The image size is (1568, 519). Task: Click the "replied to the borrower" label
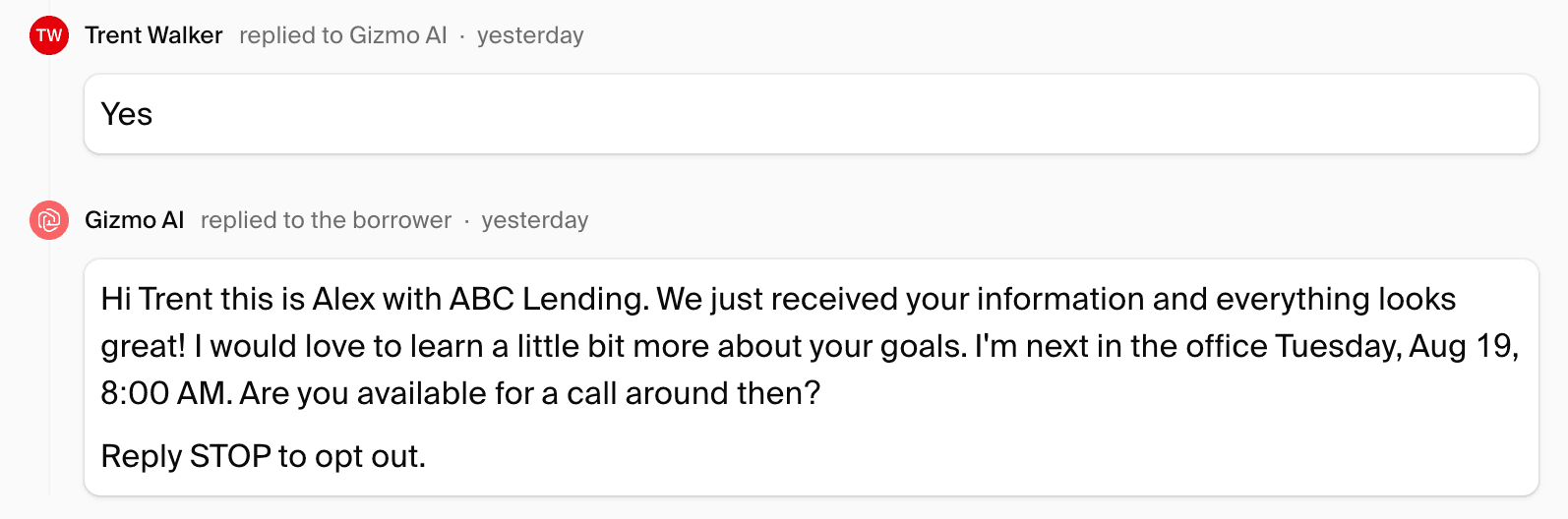(326, 220)
